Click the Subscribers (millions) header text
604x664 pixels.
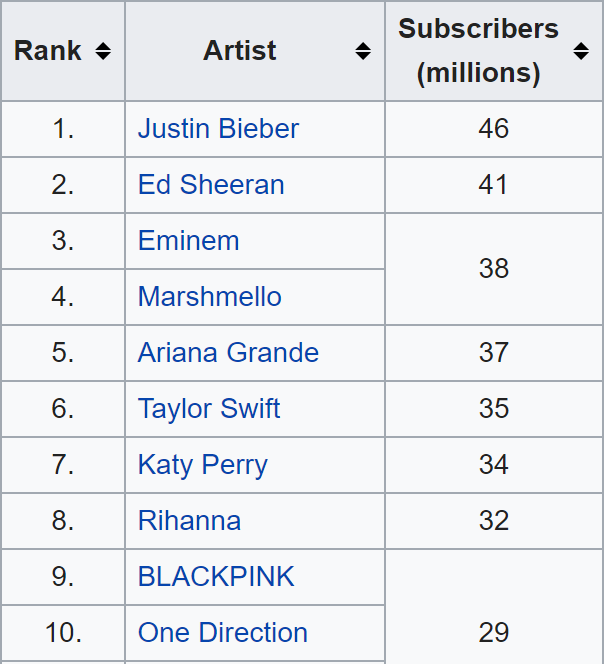tap(479, 51)
